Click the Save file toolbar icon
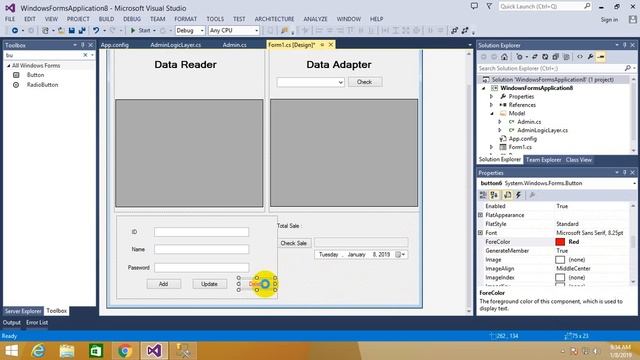This screenshot has width=640, height=360. (x=72, y=31)
